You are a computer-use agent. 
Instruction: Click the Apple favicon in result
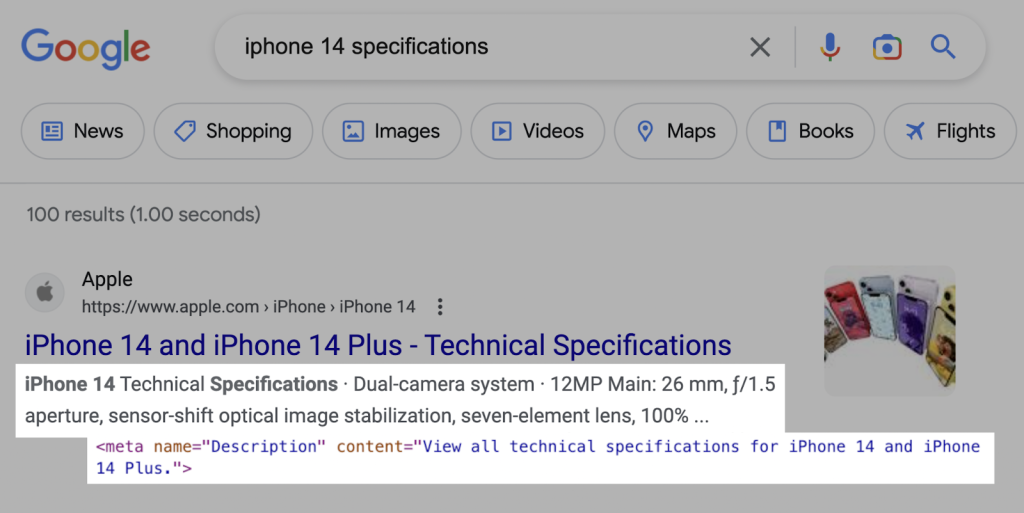click(44, 293)
